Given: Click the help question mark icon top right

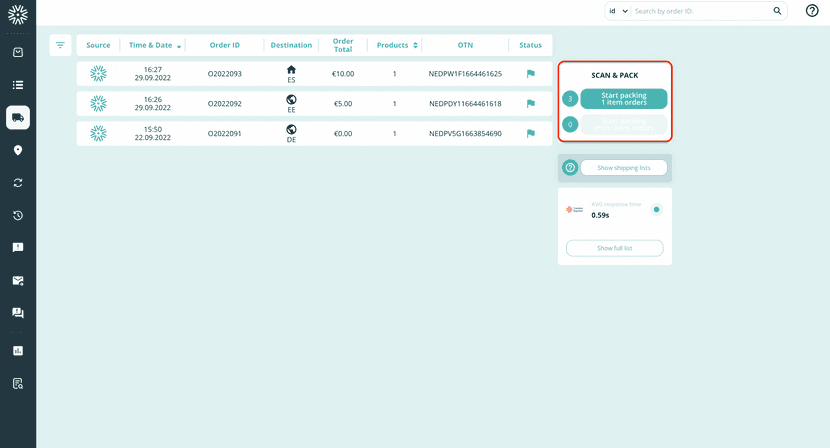Looking at the screenshot, I should 812,11.
